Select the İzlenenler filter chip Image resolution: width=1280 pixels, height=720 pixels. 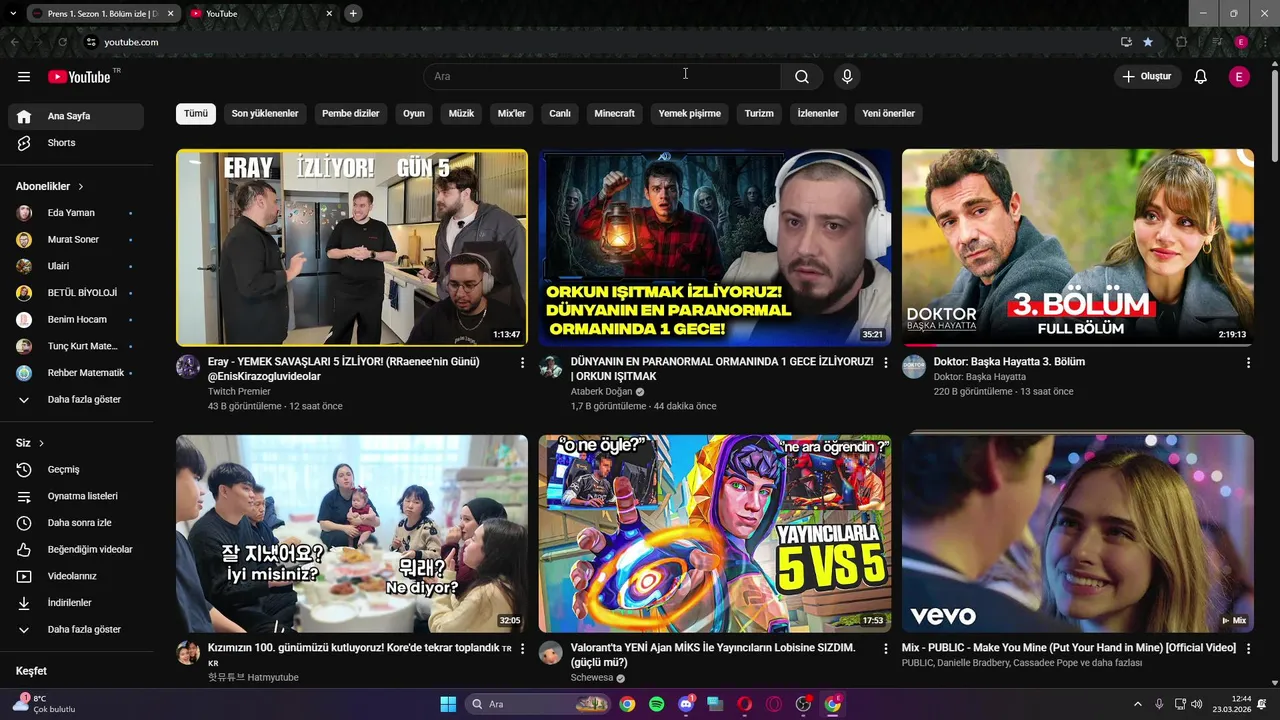[818, 113]
